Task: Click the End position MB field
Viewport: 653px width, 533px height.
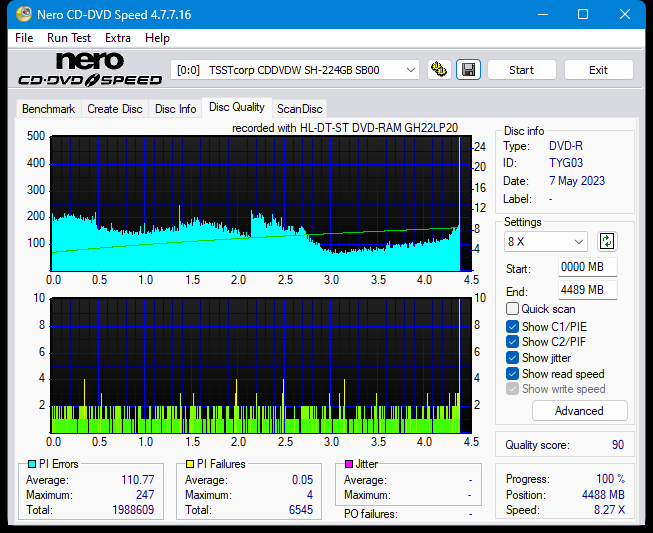Action: coord(587,290)
